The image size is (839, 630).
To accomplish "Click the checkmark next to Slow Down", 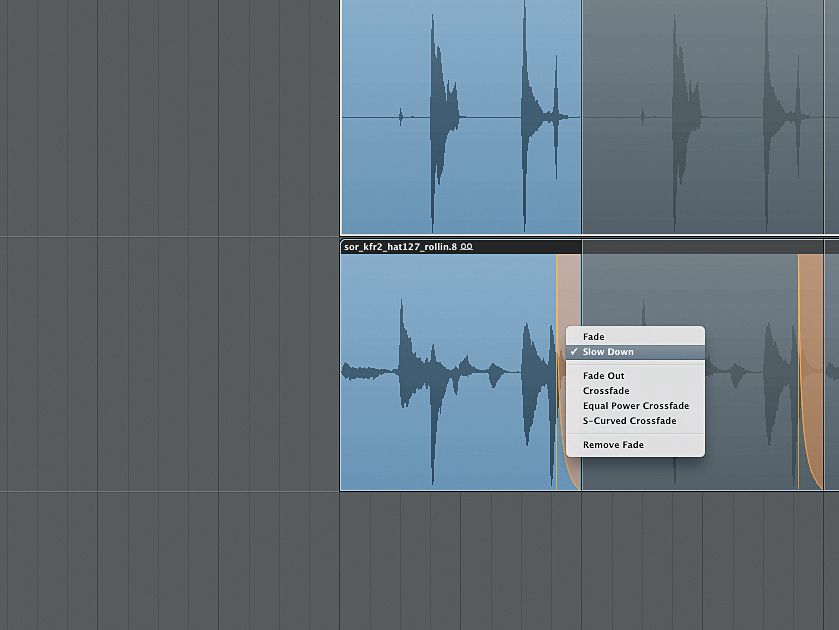I will tap(575, 351).
